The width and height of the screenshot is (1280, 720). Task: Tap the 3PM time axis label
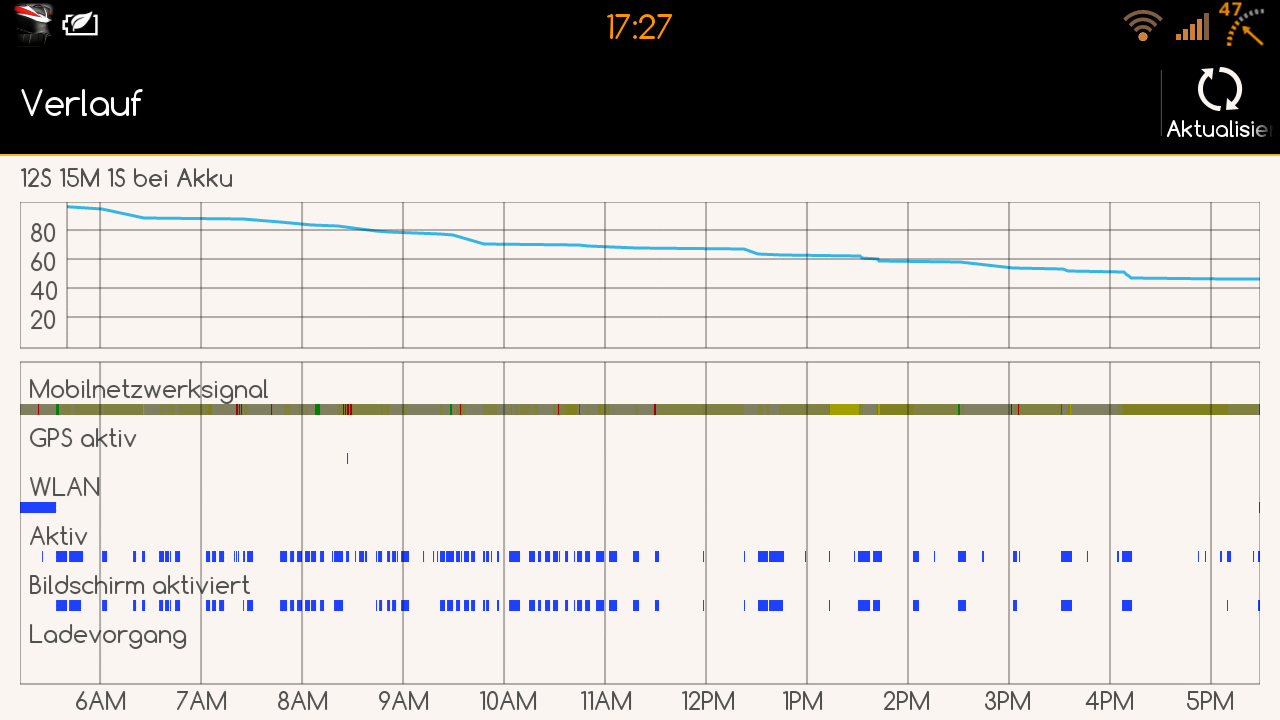click(x=1009, y=701)
